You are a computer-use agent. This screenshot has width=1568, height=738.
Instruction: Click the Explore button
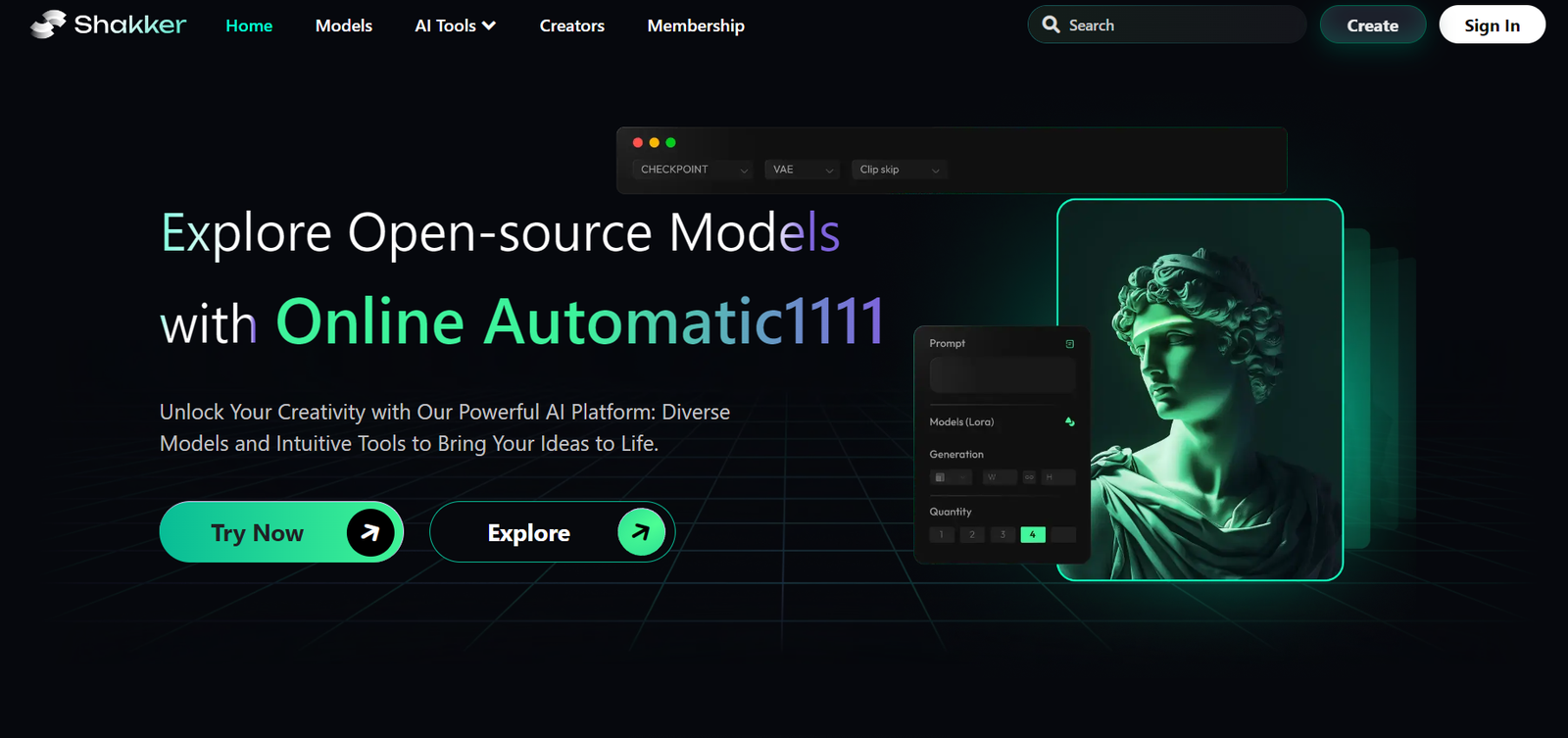pyautogui.click(x=552, y=532)
